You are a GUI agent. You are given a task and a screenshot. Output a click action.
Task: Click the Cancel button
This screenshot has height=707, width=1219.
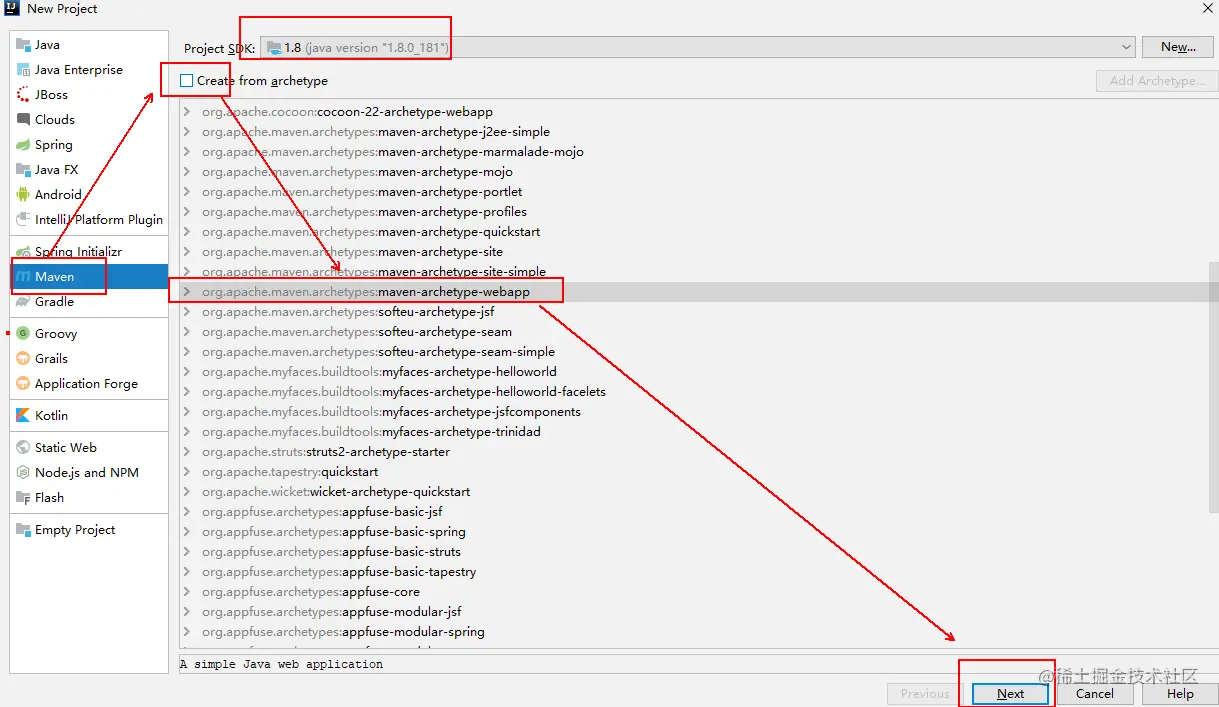[1094, 694]
